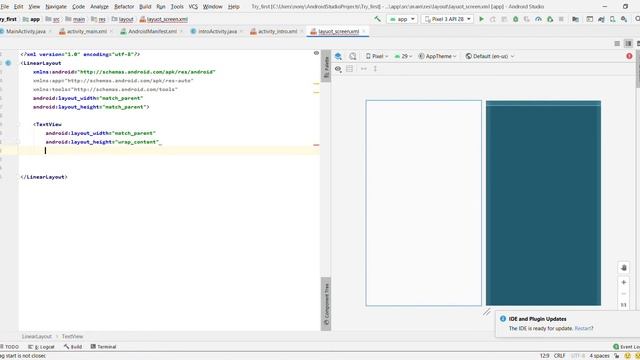Image resolution: width=640 pixels, height=360 pixels.
Task: Open AVD Manager phone icon
Action: 613,19
